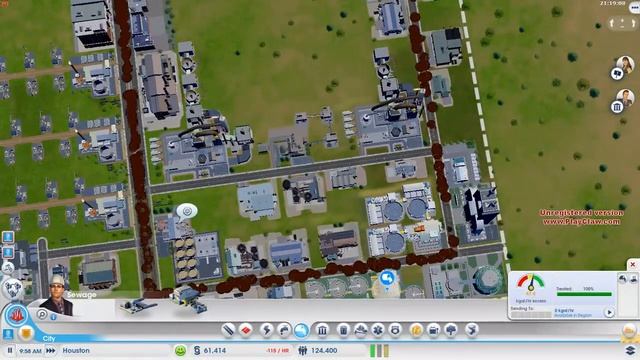Open the Waste Disposal trash icon
The image size is (640, 360).
coord(344,330)
